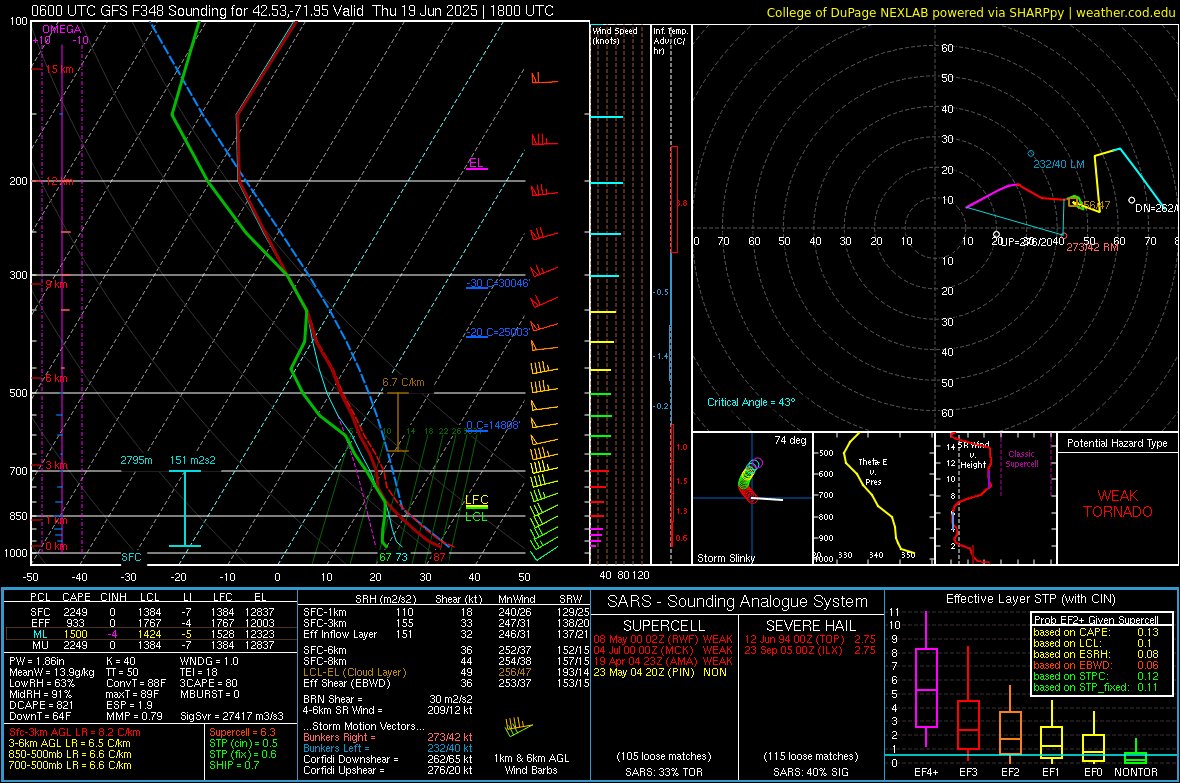Screen dimensions: 1180x783
Task: Select the 3 km height marker
Action: pyautogui.click(x=56, y=465)
